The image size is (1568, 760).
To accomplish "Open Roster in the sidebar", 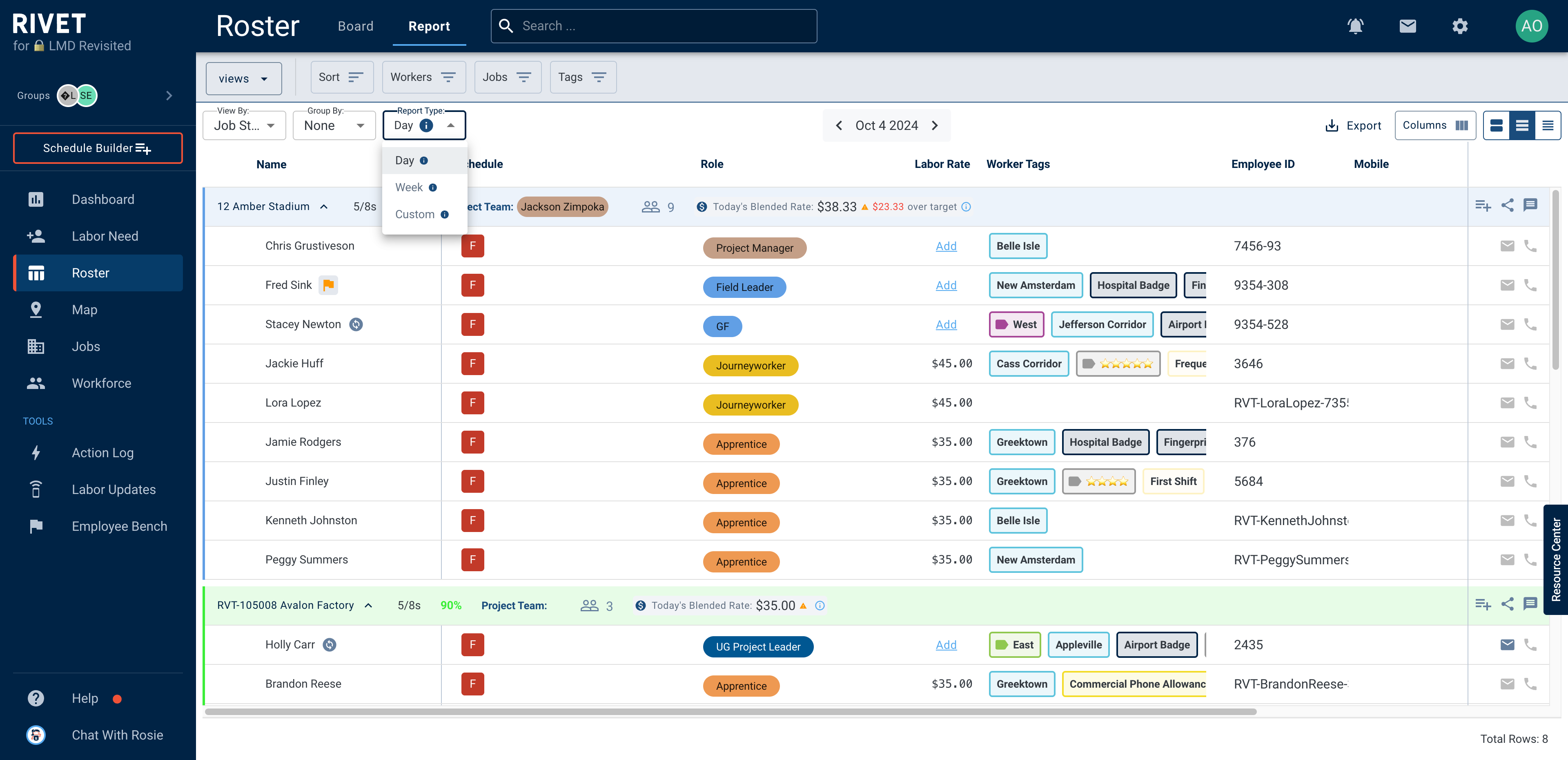I will [x=98, y=273].
